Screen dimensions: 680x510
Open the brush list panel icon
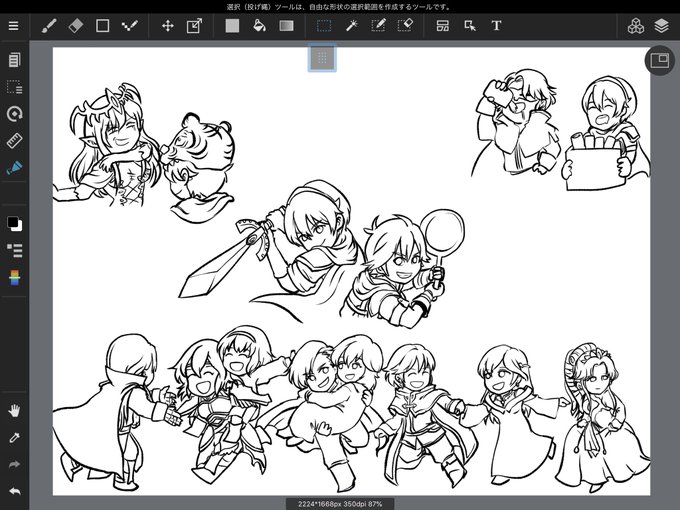coord(14,251)
